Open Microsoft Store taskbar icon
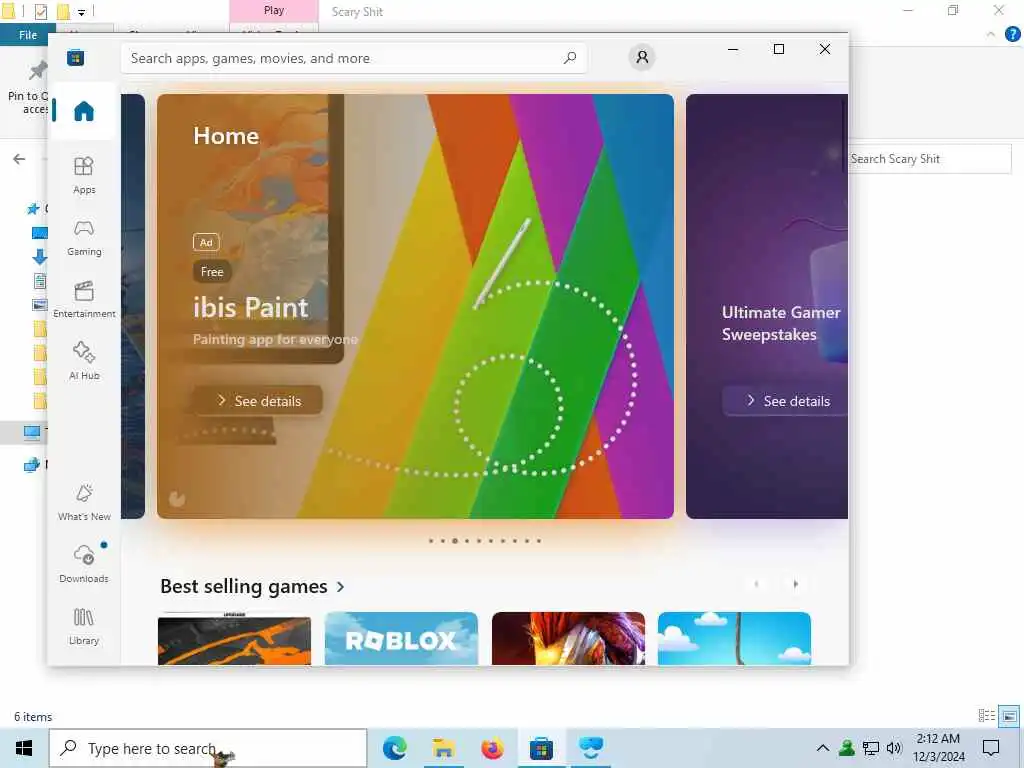This screenshot has height=768, width=1024. (x=541, y=748)
